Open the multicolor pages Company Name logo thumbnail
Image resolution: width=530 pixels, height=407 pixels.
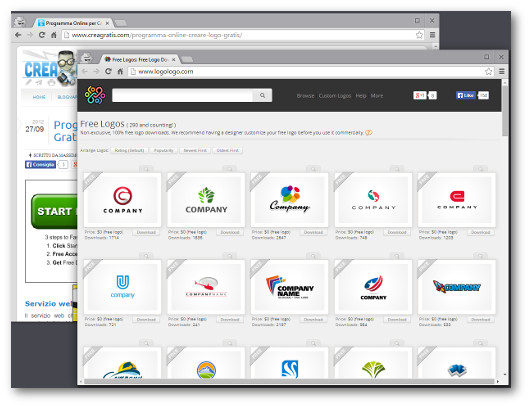pos(290,287)
